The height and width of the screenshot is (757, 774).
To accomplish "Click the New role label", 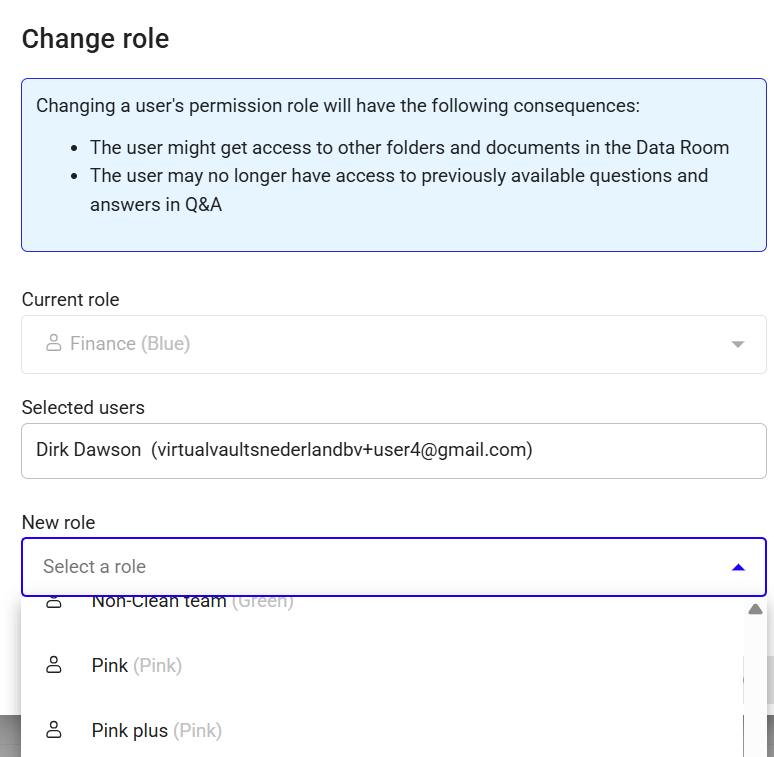I will click(x=58, y=523).
